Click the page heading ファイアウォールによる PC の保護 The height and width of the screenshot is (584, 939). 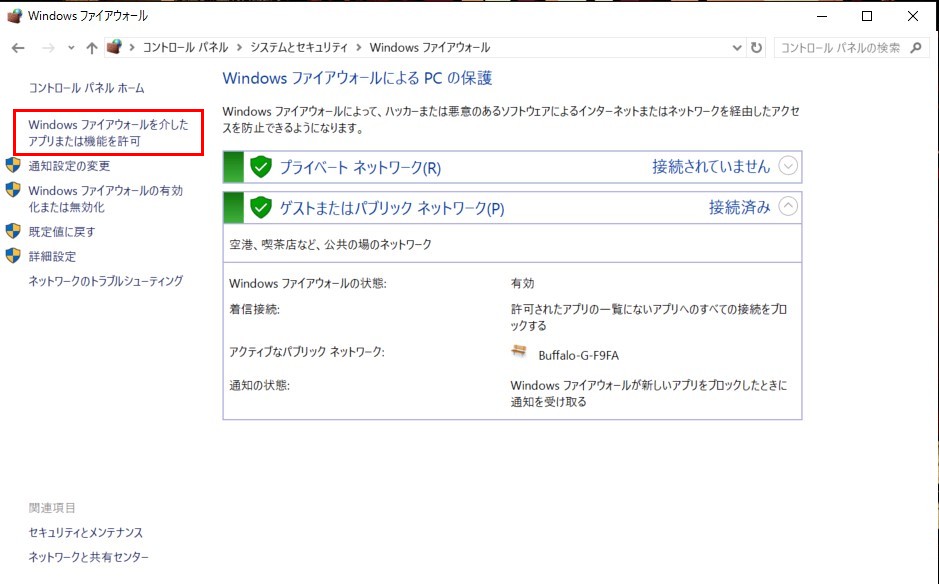(357, 78)
